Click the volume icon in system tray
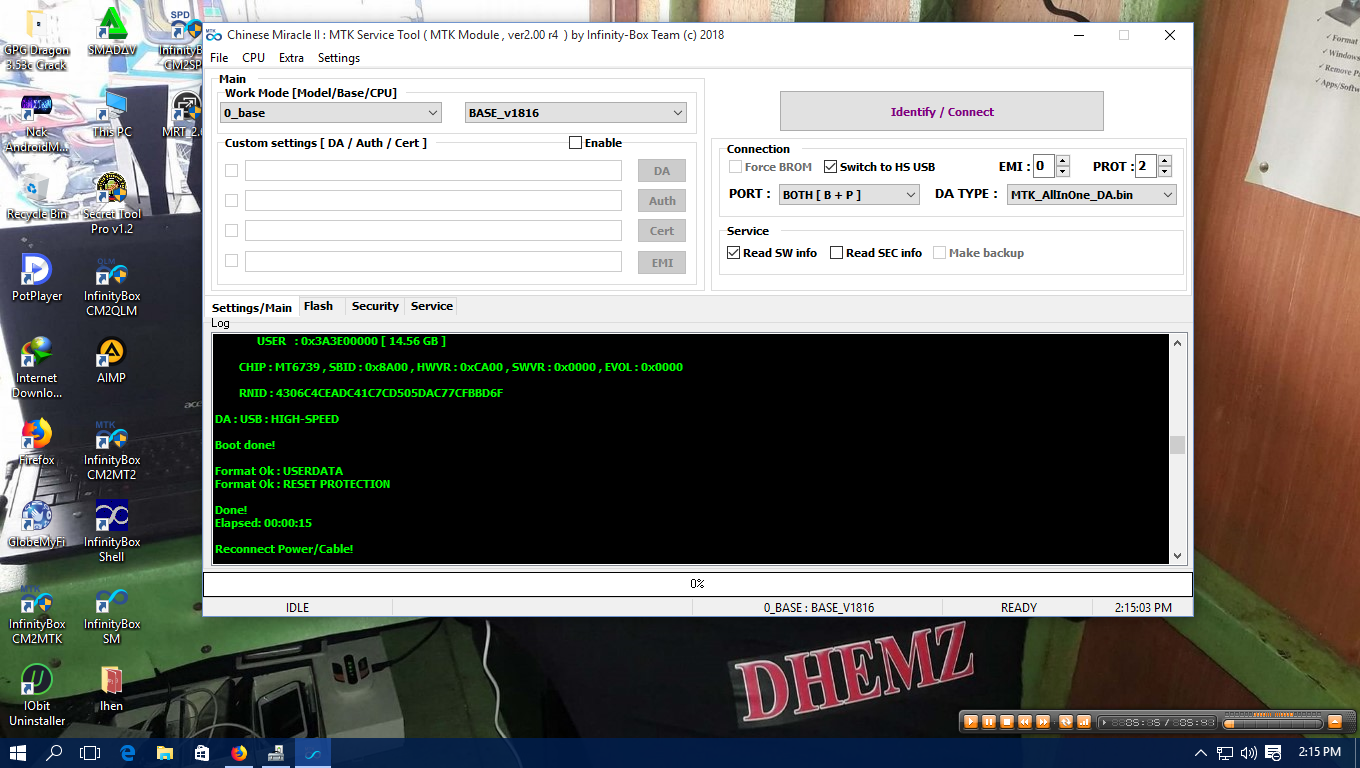 coord(1248,753)
